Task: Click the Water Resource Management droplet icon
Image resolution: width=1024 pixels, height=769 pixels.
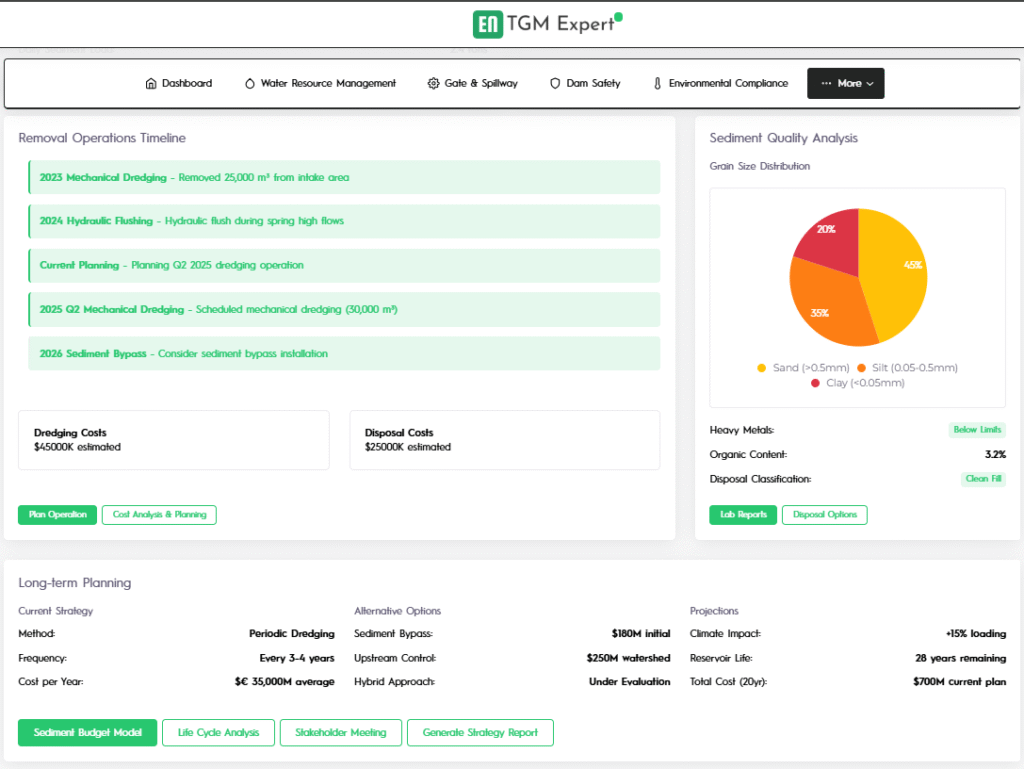Action: coord(250,84)
